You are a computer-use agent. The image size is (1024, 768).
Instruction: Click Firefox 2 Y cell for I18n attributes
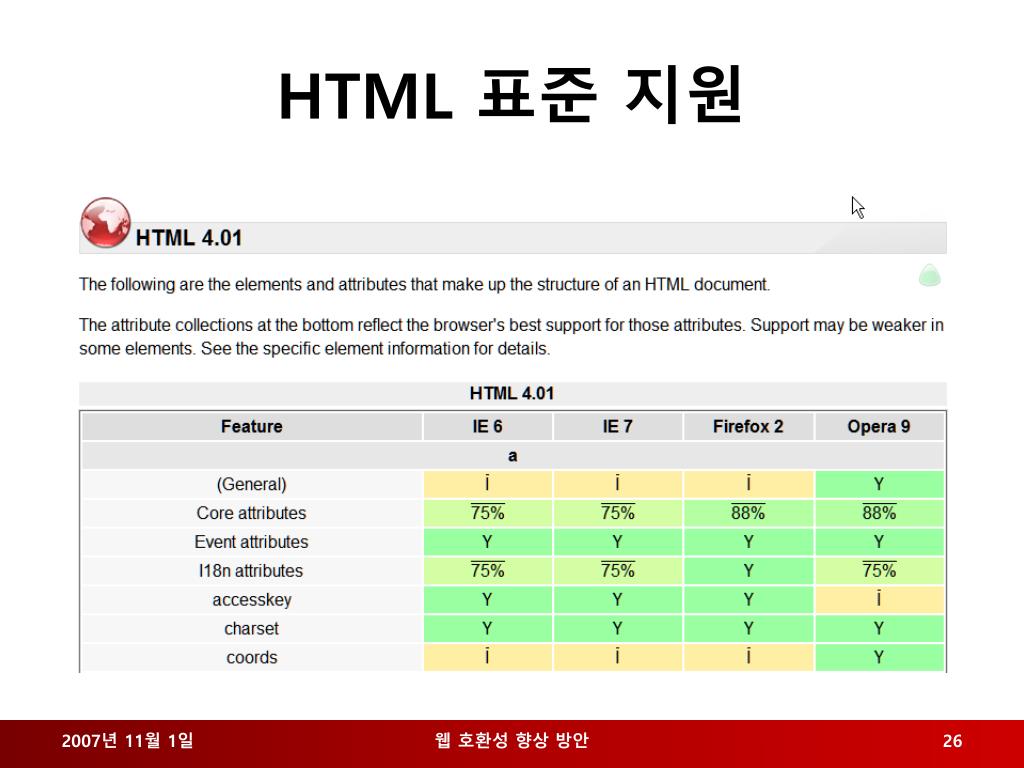[748, 571]
